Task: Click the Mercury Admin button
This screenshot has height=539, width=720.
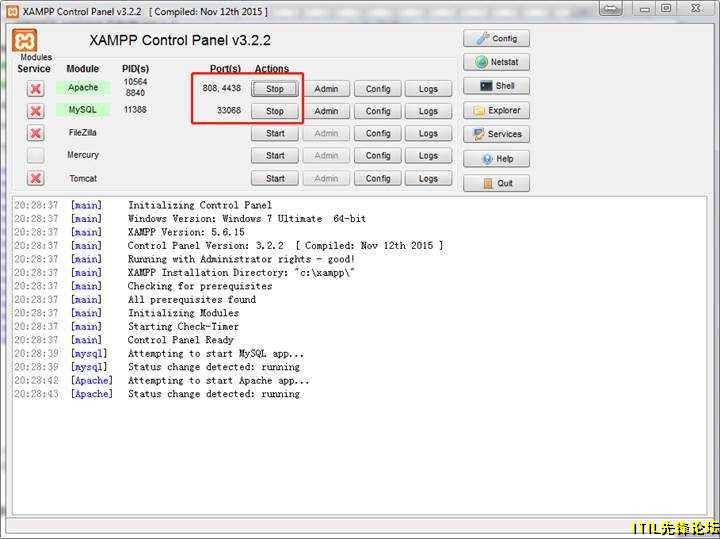Action: pos(326,156)
